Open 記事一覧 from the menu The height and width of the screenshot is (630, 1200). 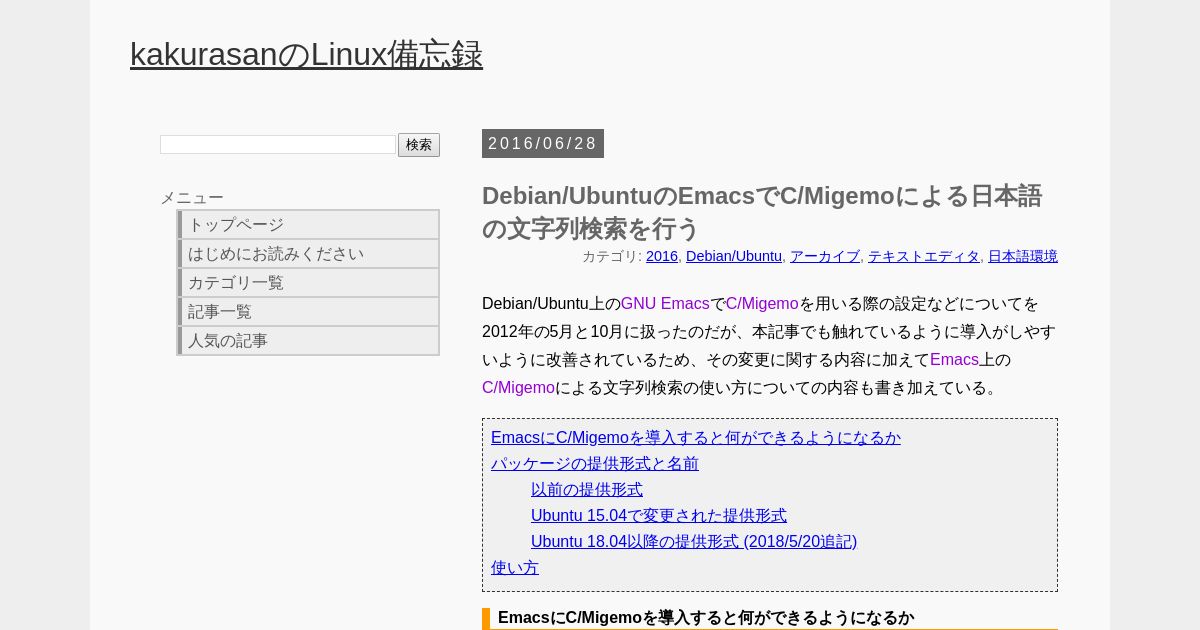point(309,312)
